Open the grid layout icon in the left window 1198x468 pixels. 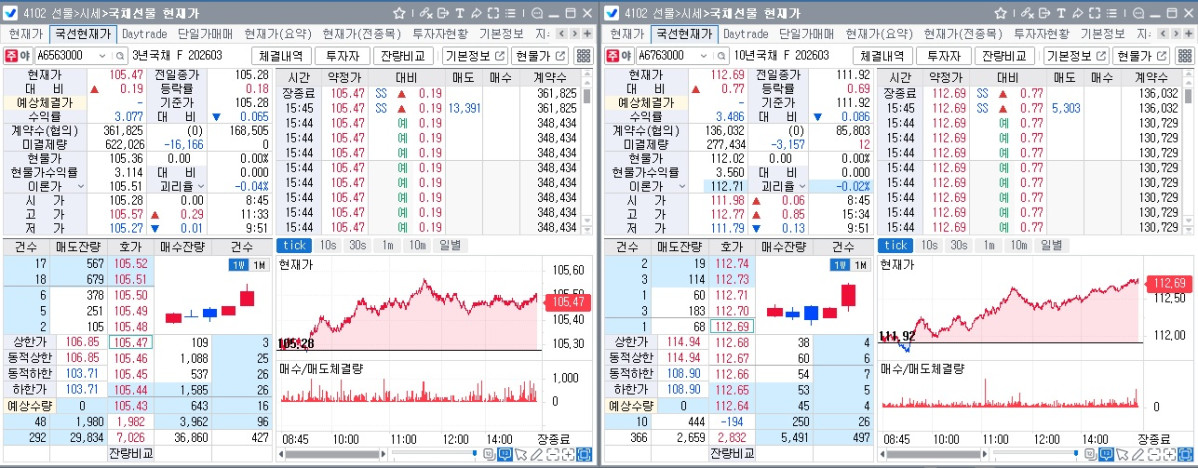[584, 56]
